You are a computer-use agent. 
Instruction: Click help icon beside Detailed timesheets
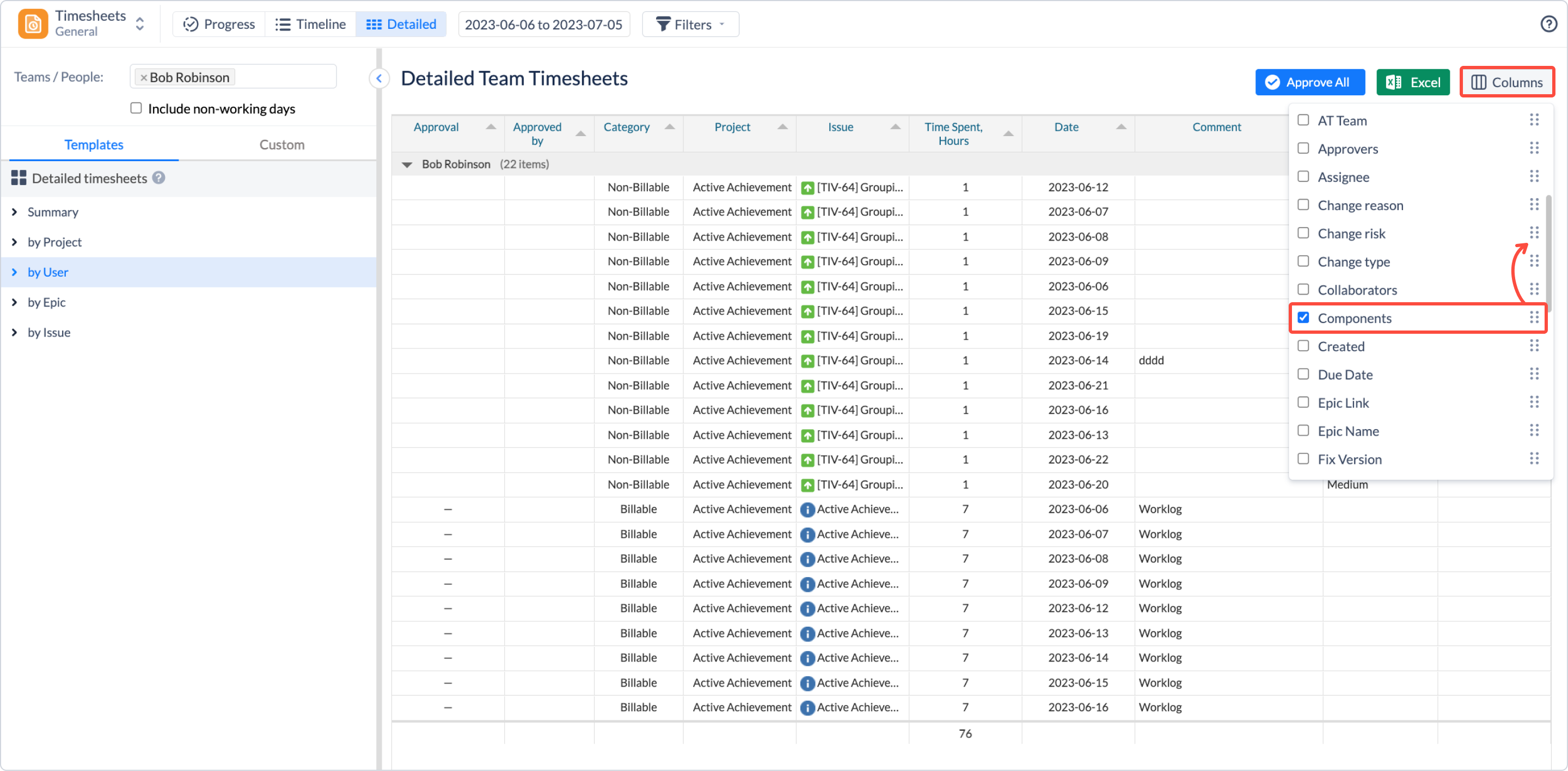(x=159, y=178)
